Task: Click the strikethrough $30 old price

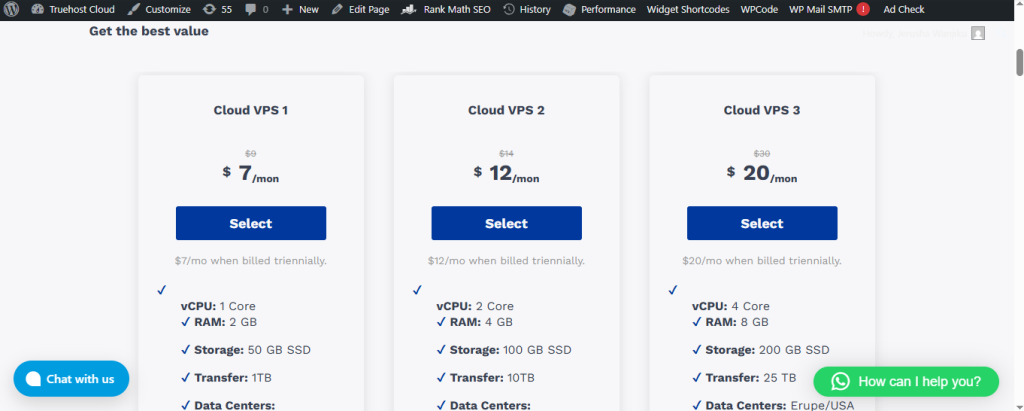Action: [762, 154]
